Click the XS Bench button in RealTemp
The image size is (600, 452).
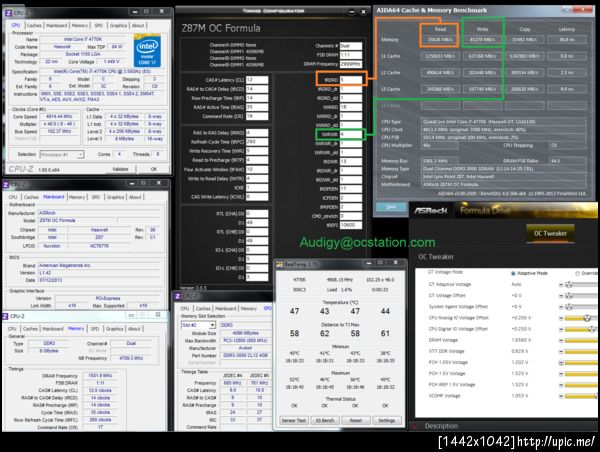[x=325, y=420]
